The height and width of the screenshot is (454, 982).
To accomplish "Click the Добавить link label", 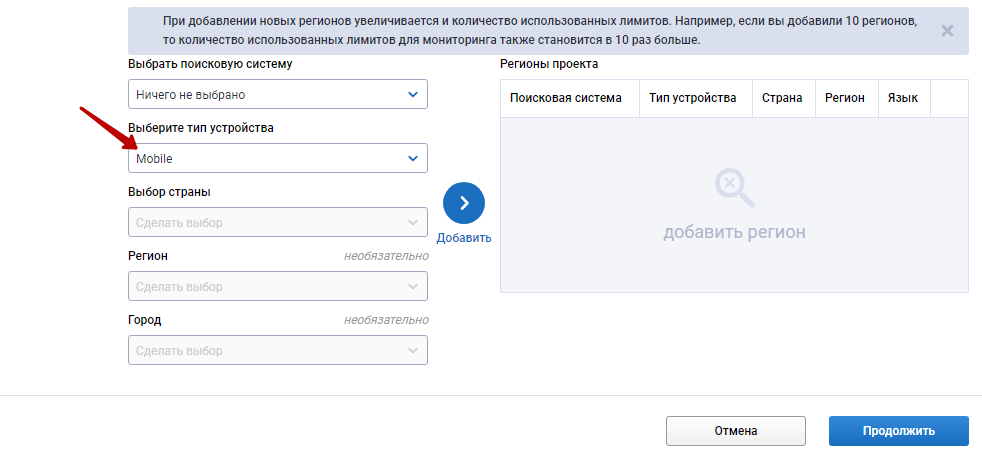I will pos(464,238).
